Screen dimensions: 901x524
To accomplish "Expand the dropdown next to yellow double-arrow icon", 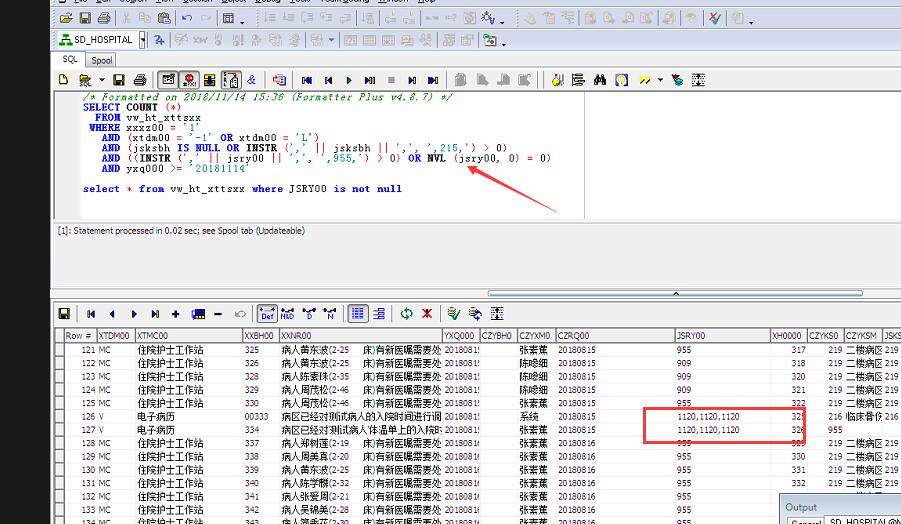I will (x=660, y=80).
